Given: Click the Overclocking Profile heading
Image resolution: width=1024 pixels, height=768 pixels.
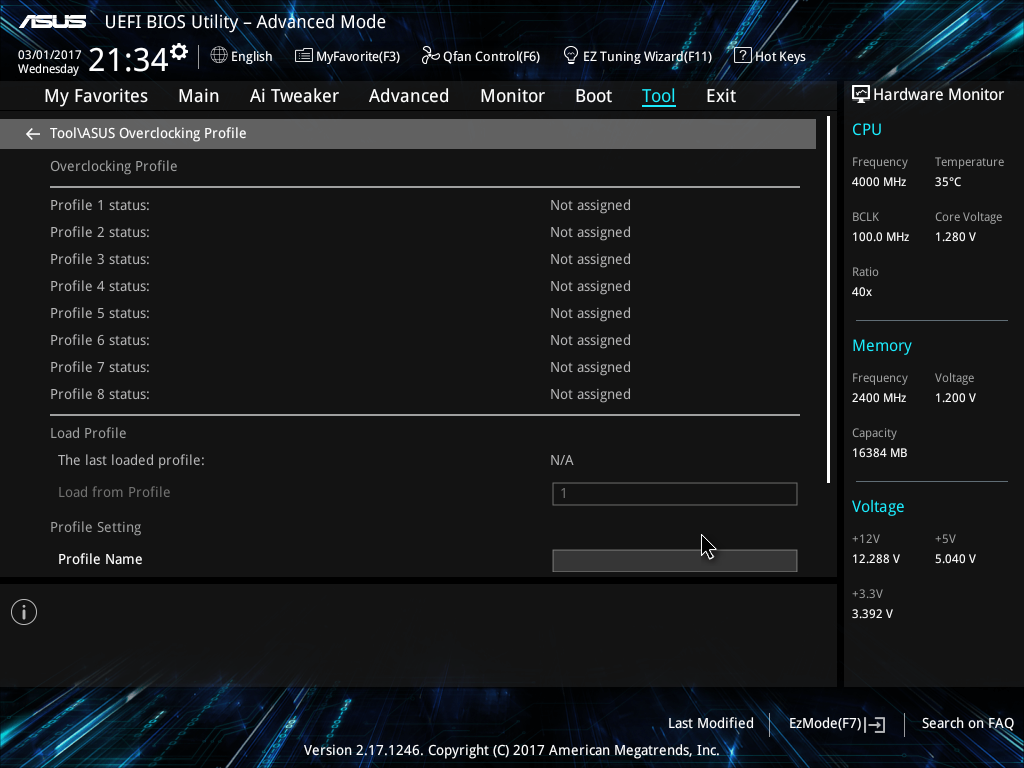Looking at the screenshot, I should click(114, 166).
